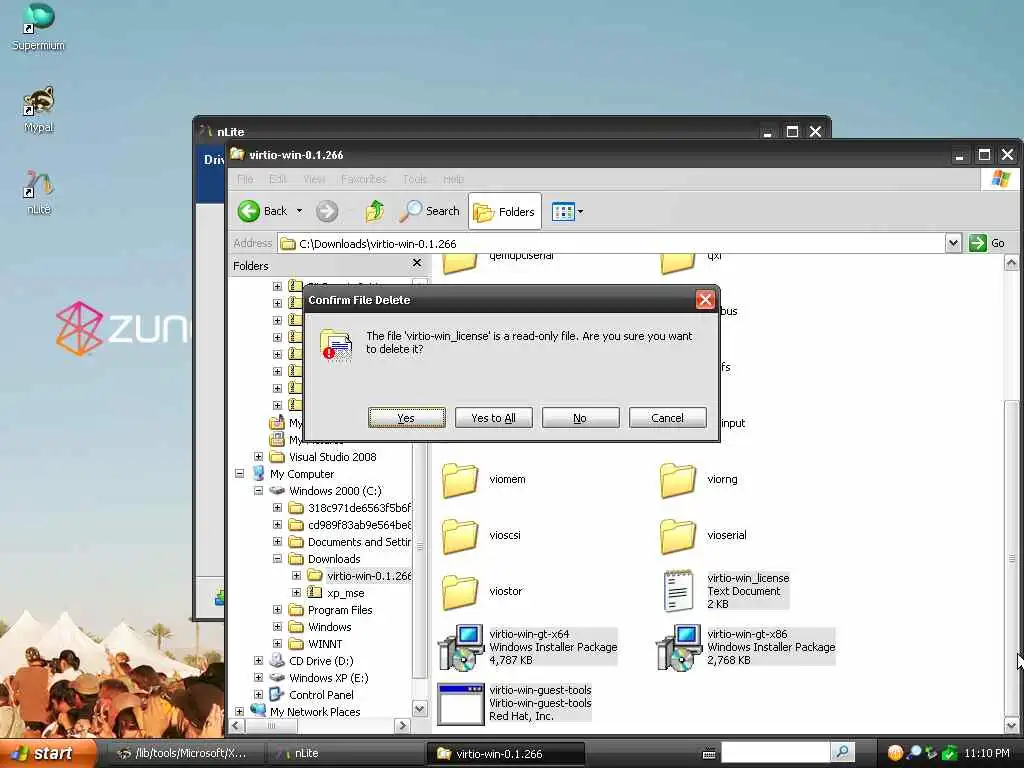
Task: Switch to /lib/tools/Microsoft taskbar button
Action: 184,753
